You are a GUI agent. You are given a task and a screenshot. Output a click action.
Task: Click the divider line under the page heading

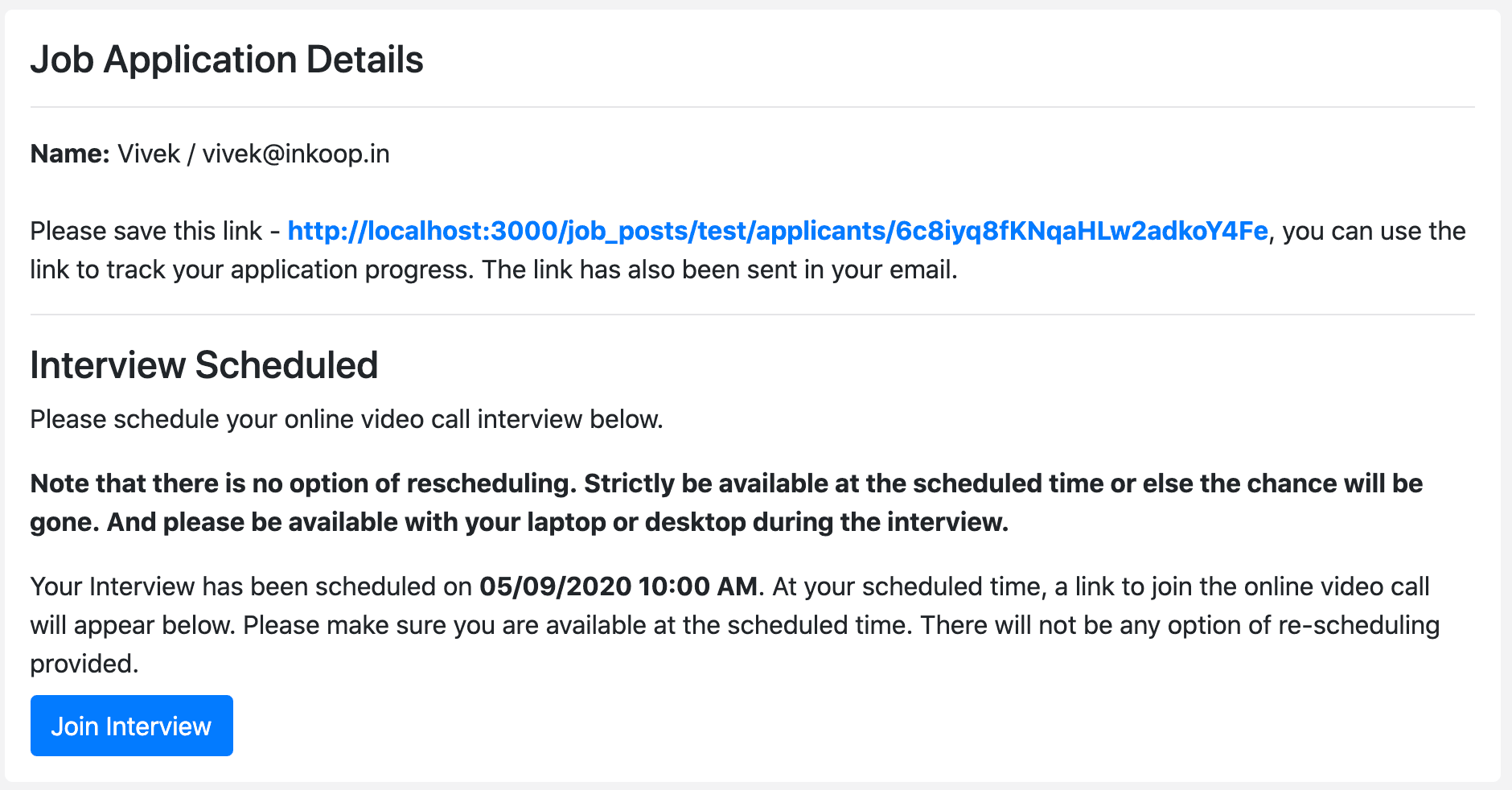tap(753, 107)
